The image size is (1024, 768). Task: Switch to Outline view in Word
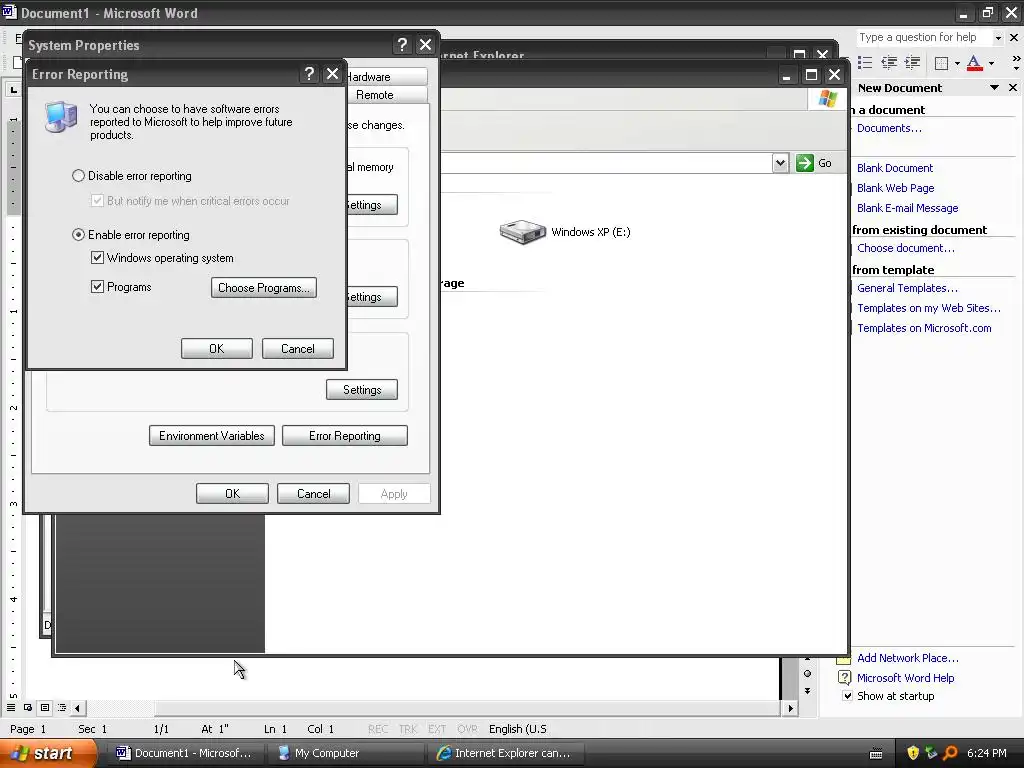pyautogui.click(x=62, y=707)
